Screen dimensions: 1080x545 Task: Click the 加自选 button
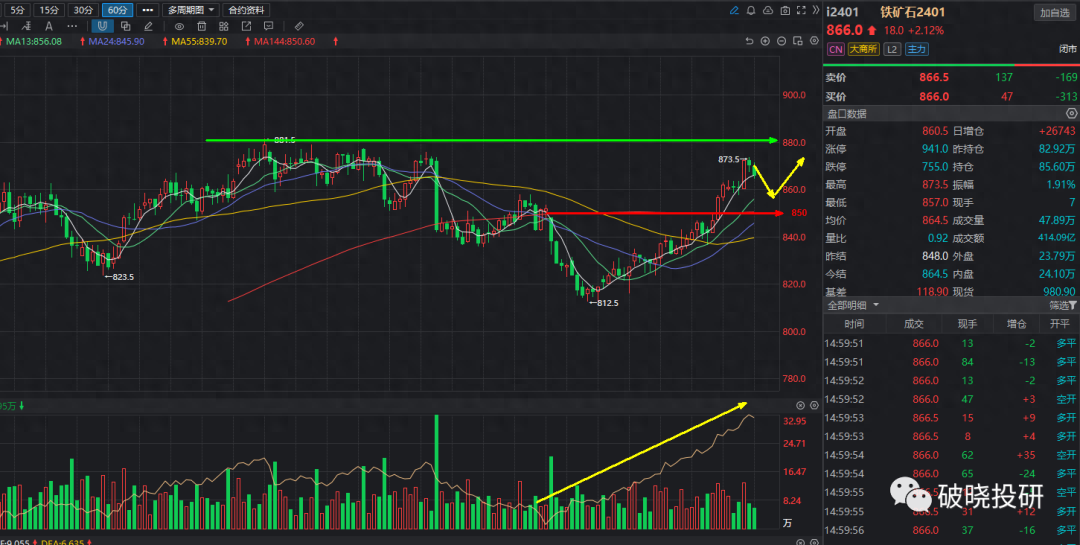(1054, 12)
